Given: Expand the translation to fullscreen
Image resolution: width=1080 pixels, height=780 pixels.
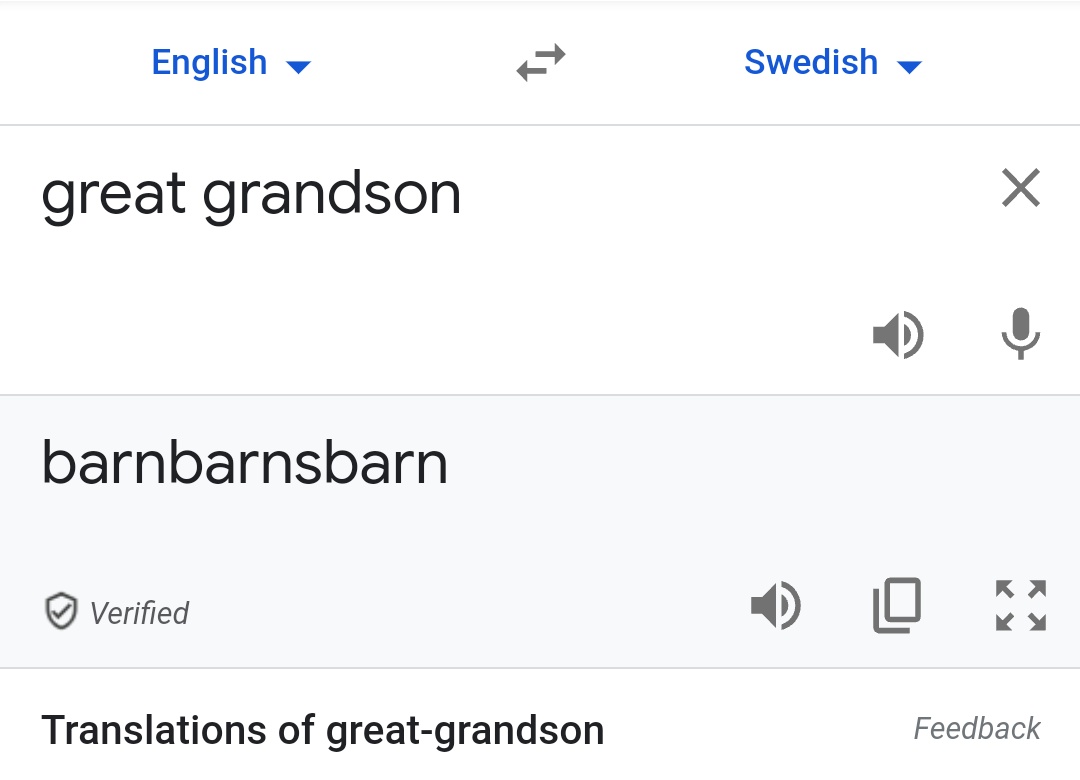Looking at the screenshot, I should pyautogui.click(x=1020, y=606).
